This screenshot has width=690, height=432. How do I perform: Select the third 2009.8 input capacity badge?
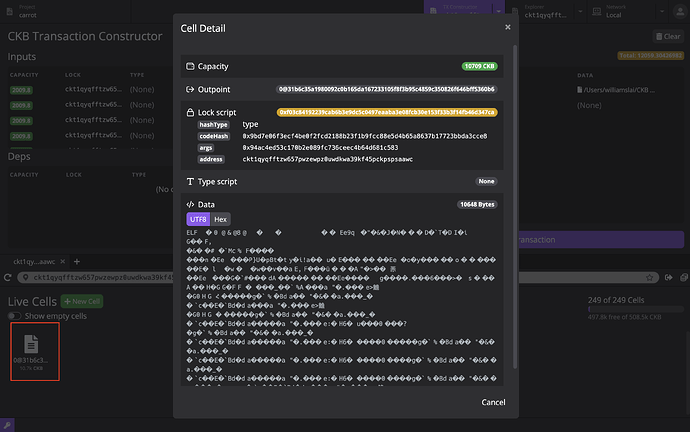tap(21, 121)
